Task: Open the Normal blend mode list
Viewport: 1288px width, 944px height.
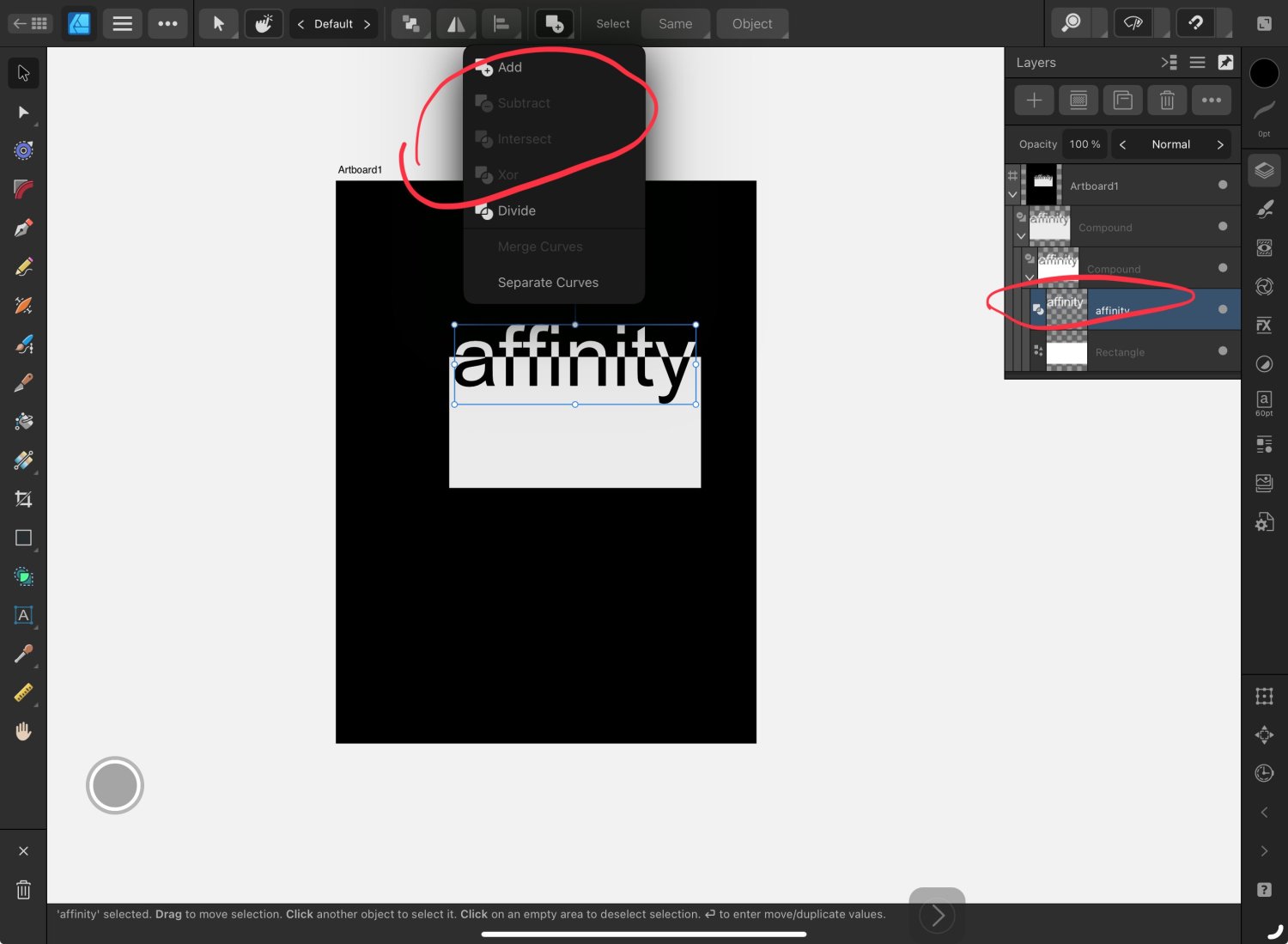Action: [1171, 144]
